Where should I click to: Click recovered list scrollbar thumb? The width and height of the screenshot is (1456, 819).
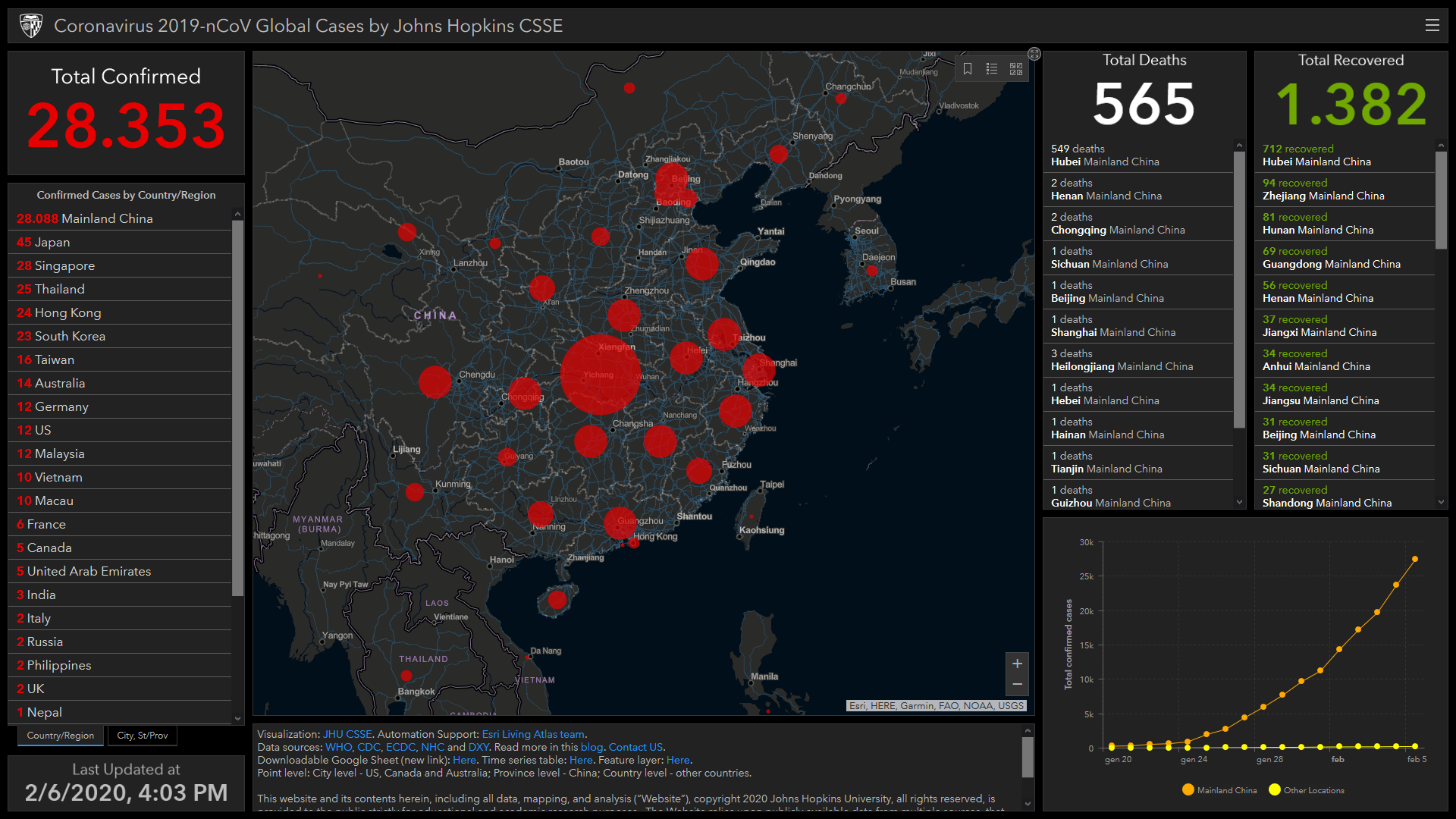click(1441, 200)
